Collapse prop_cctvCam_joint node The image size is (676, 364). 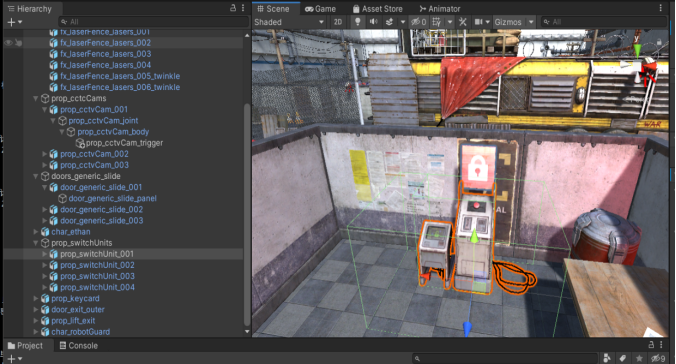coord(53,121)
